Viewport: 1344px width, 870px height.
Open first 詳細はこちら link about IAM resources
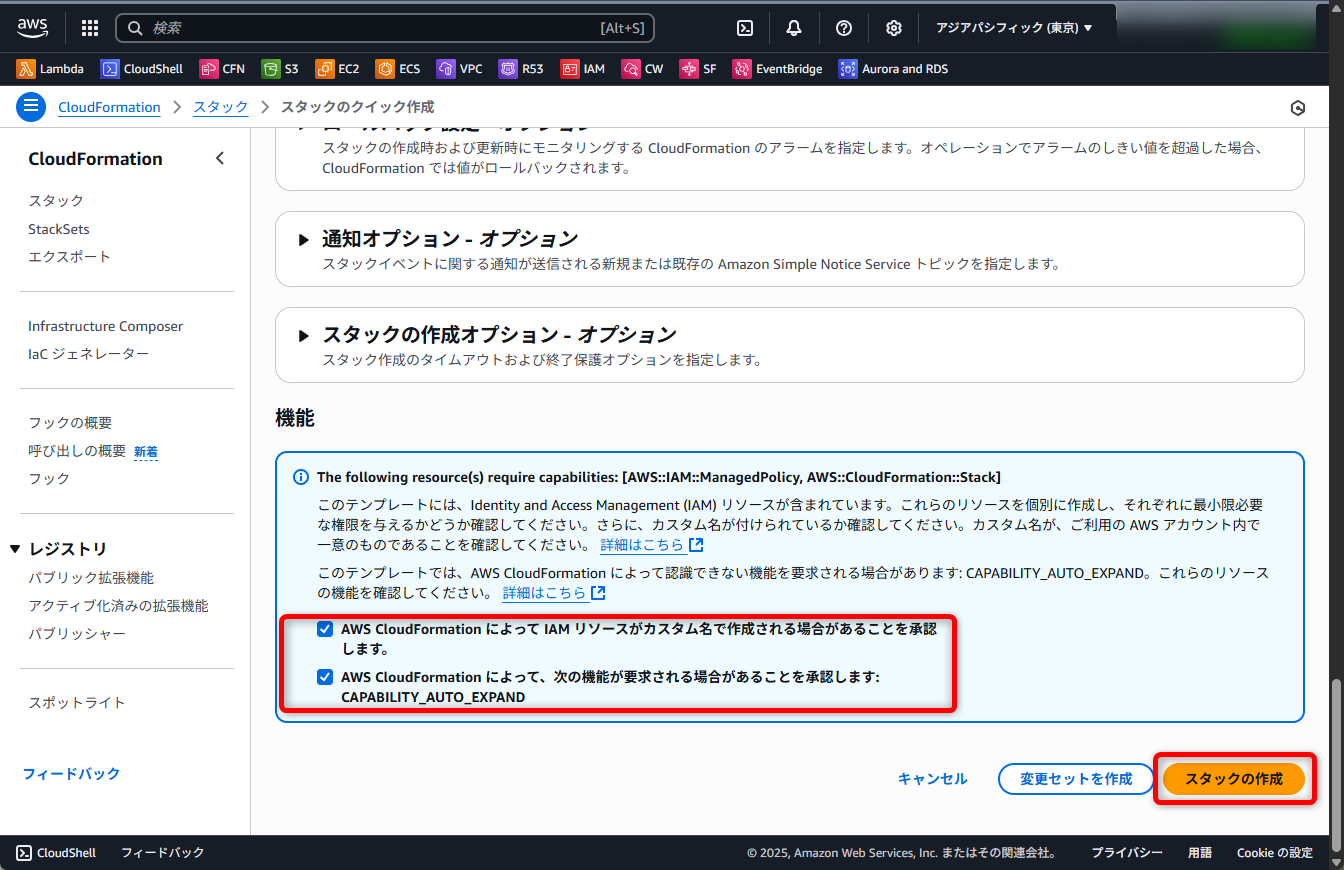tap(651, 545)
